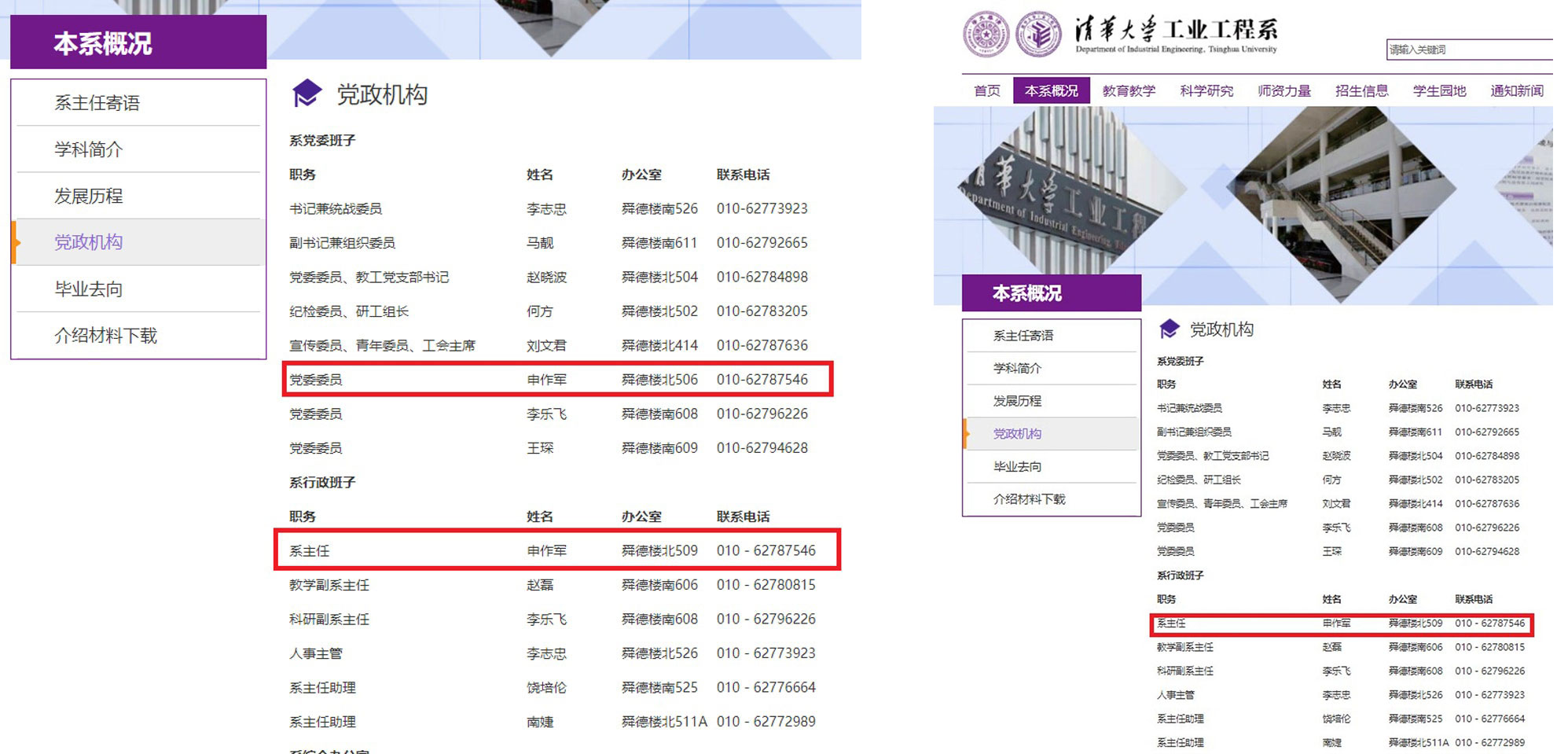
Task: Open 学科简介 in the large left sidebar
Action: click(89, 149)
